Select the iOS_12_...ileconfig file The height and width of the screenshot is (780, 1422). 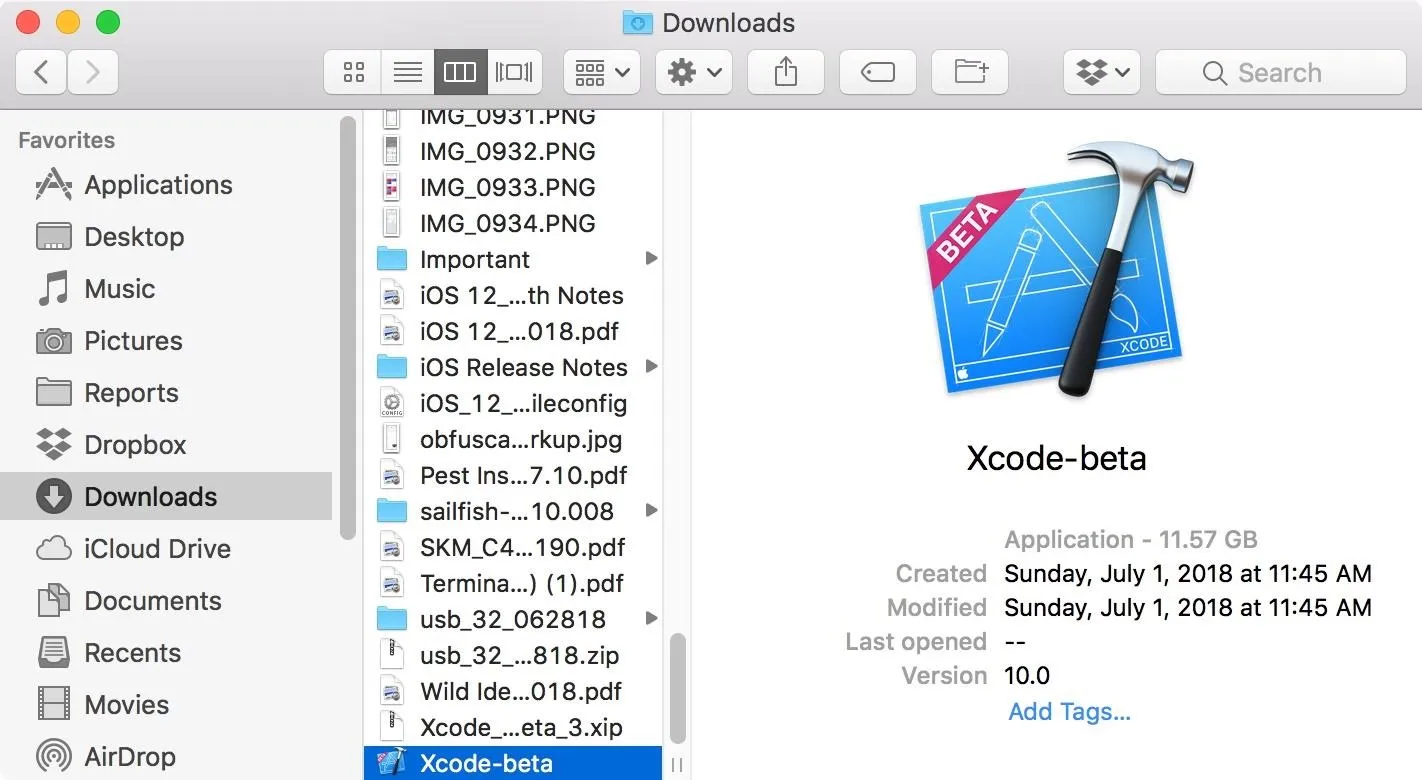point(513,403)
